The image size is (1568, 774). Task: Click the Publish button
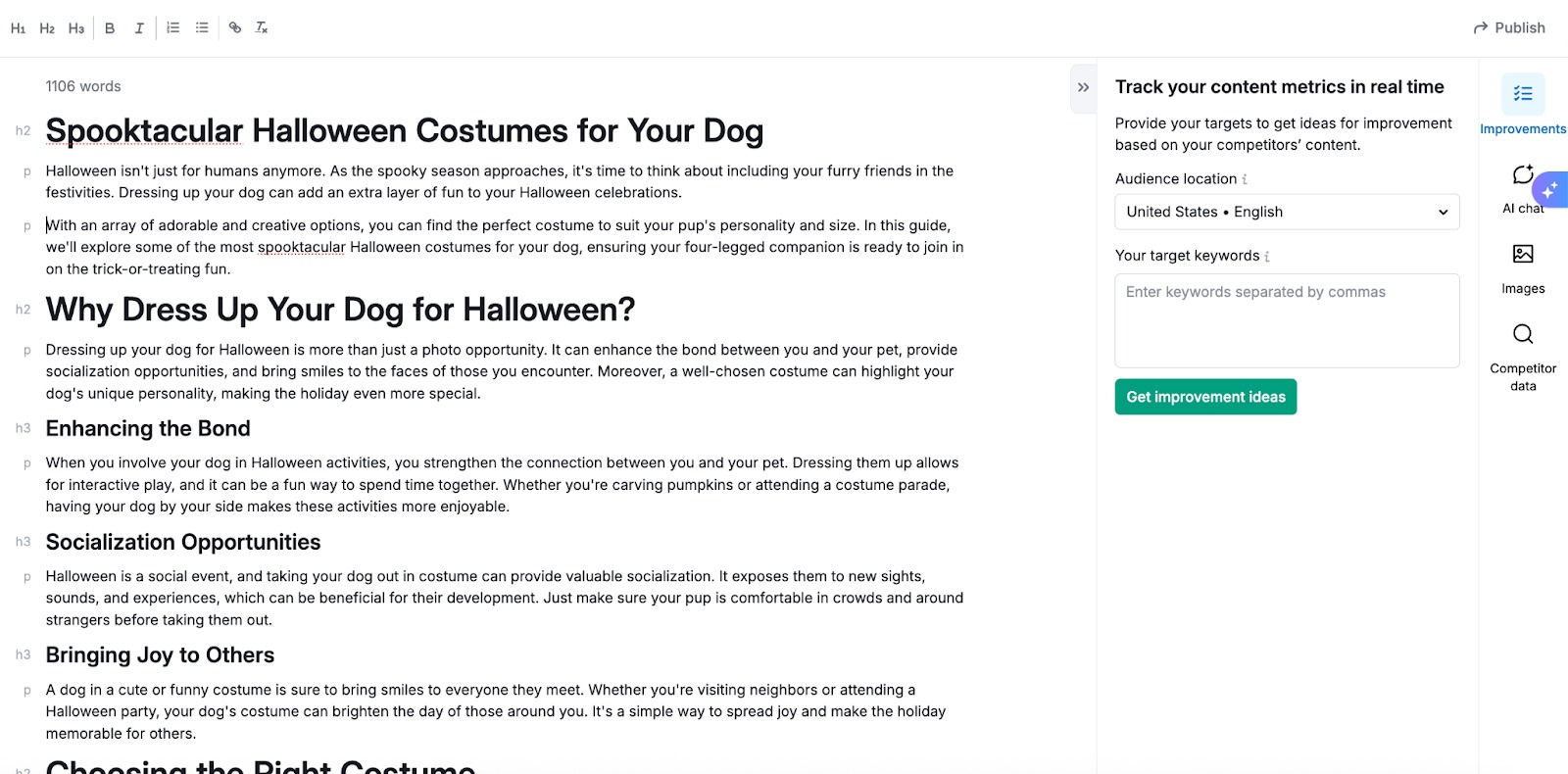click(x=1508, y=27)
